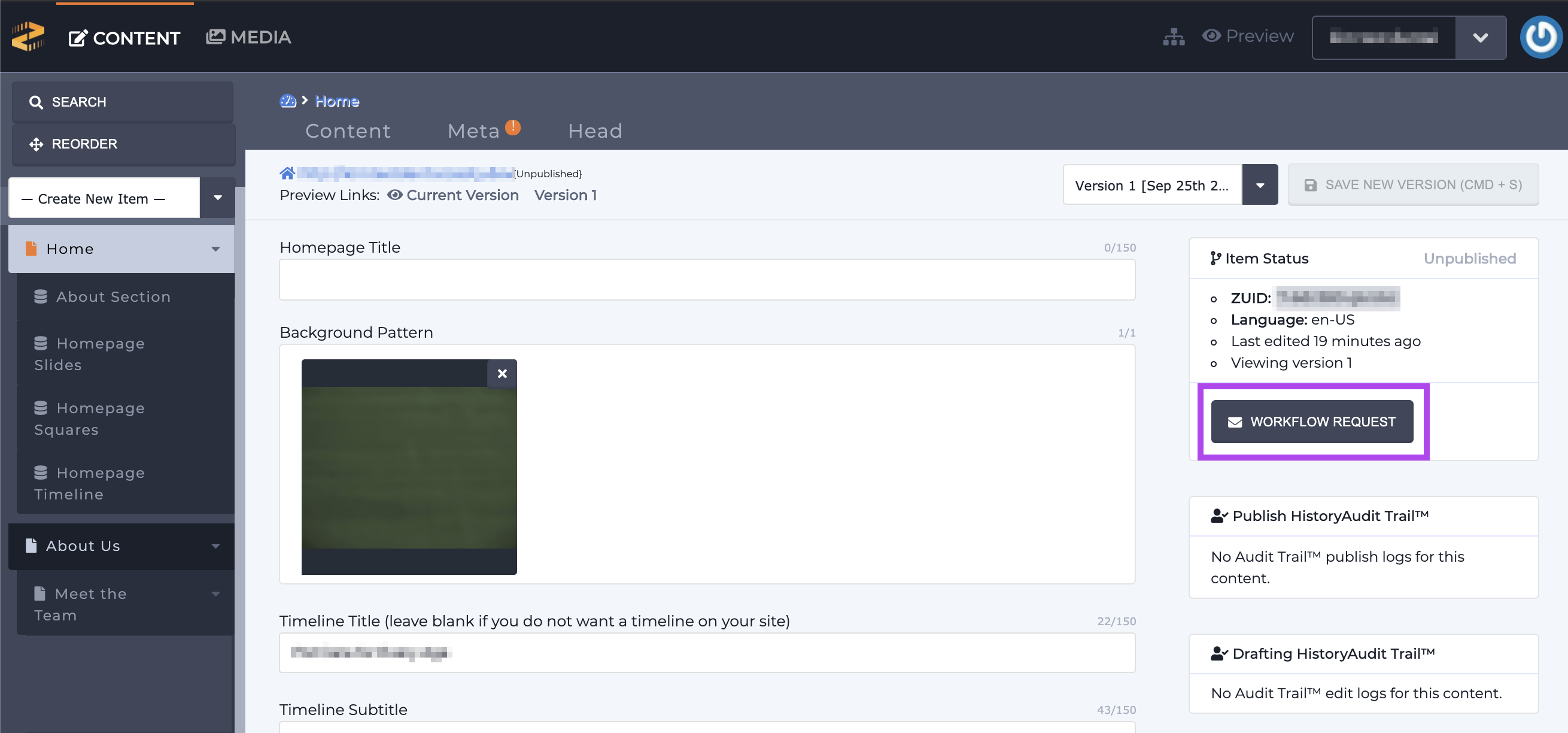Open Create New Item dropdown arrow
This screenshot has width=1568, height=733.
click(x=217, y=198)
